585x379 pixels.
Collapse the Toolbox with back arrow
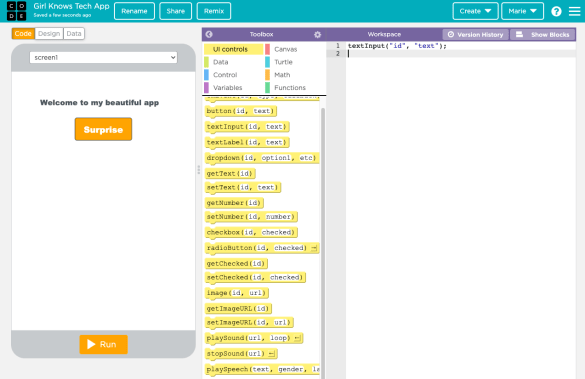(x=209, y=34)
